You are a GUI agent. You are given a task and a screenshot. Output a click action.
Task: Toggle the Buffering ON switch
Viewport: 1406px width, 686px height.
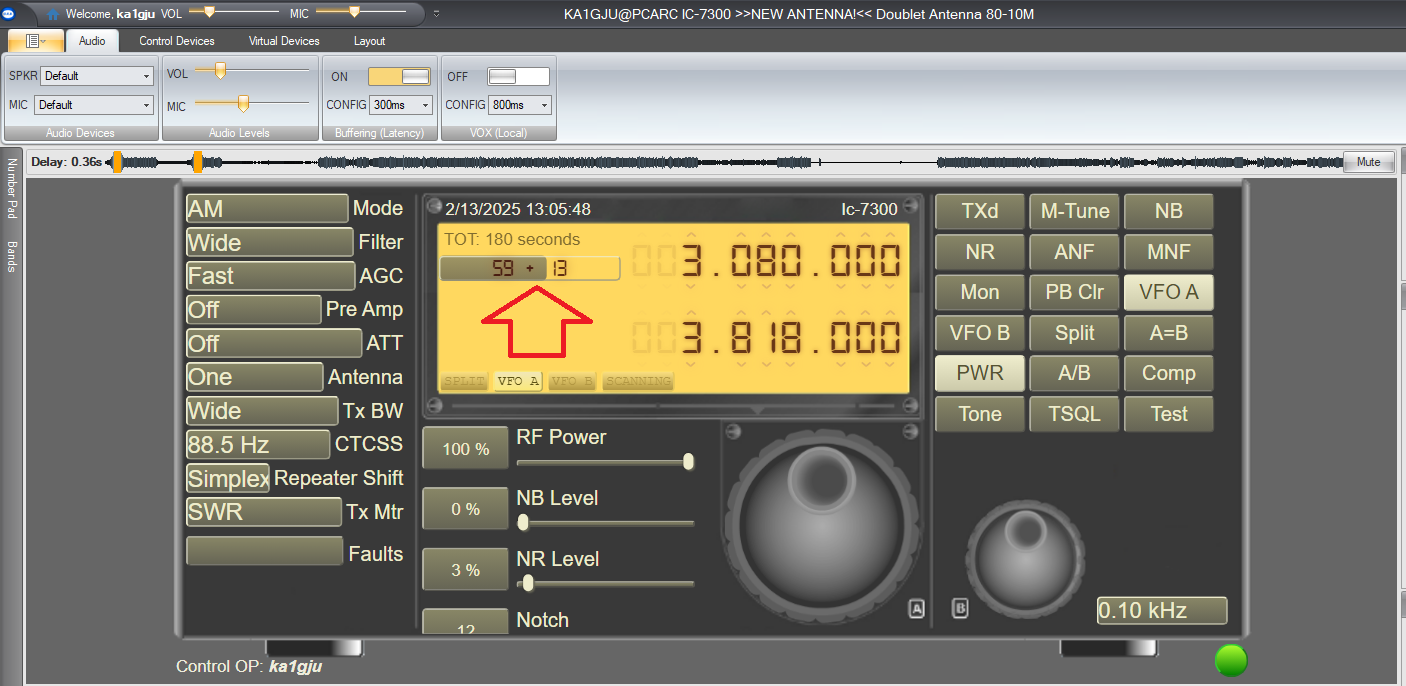[399, 75]
